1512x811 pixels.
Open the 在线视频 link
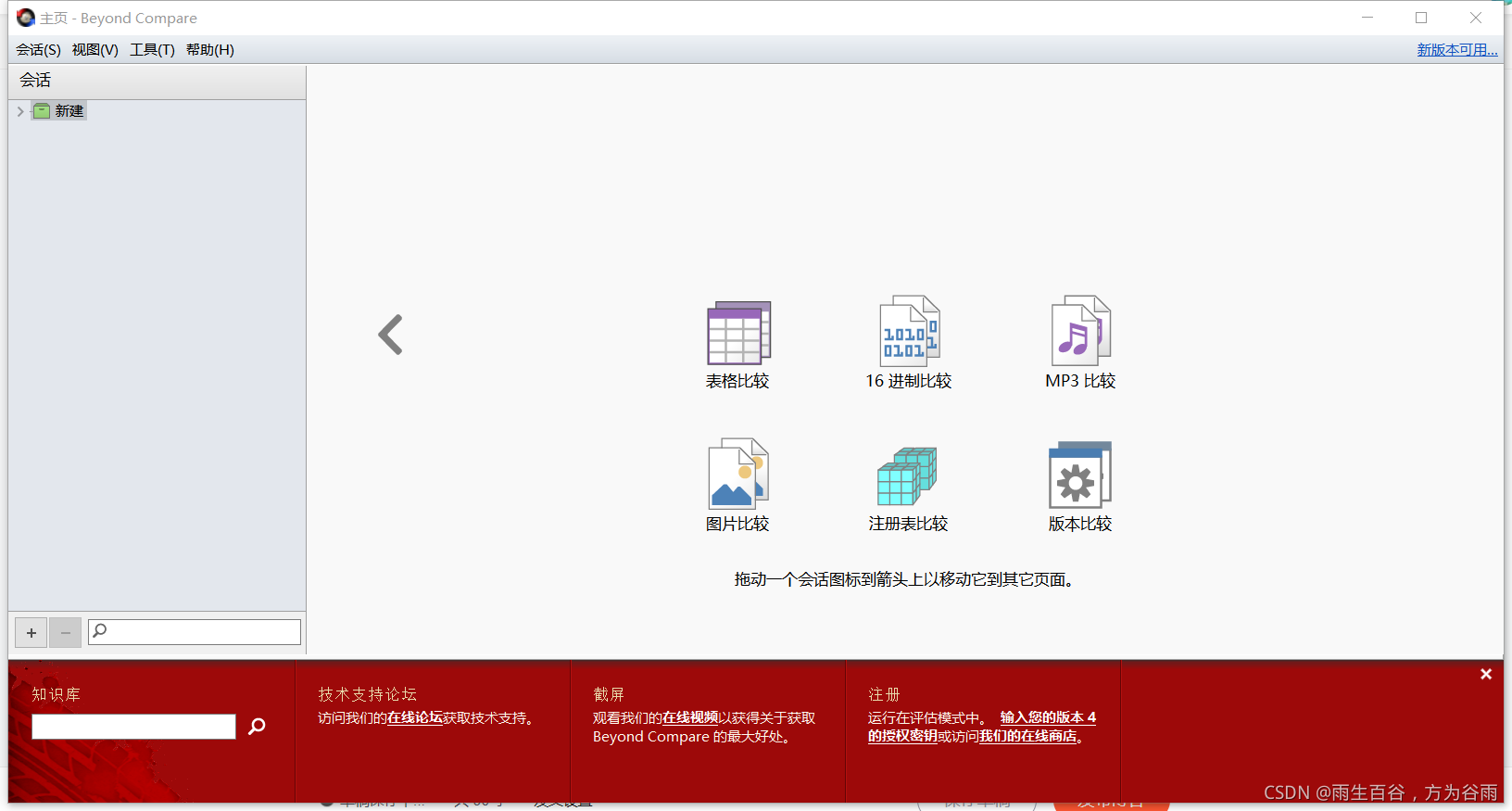[690, 718]
